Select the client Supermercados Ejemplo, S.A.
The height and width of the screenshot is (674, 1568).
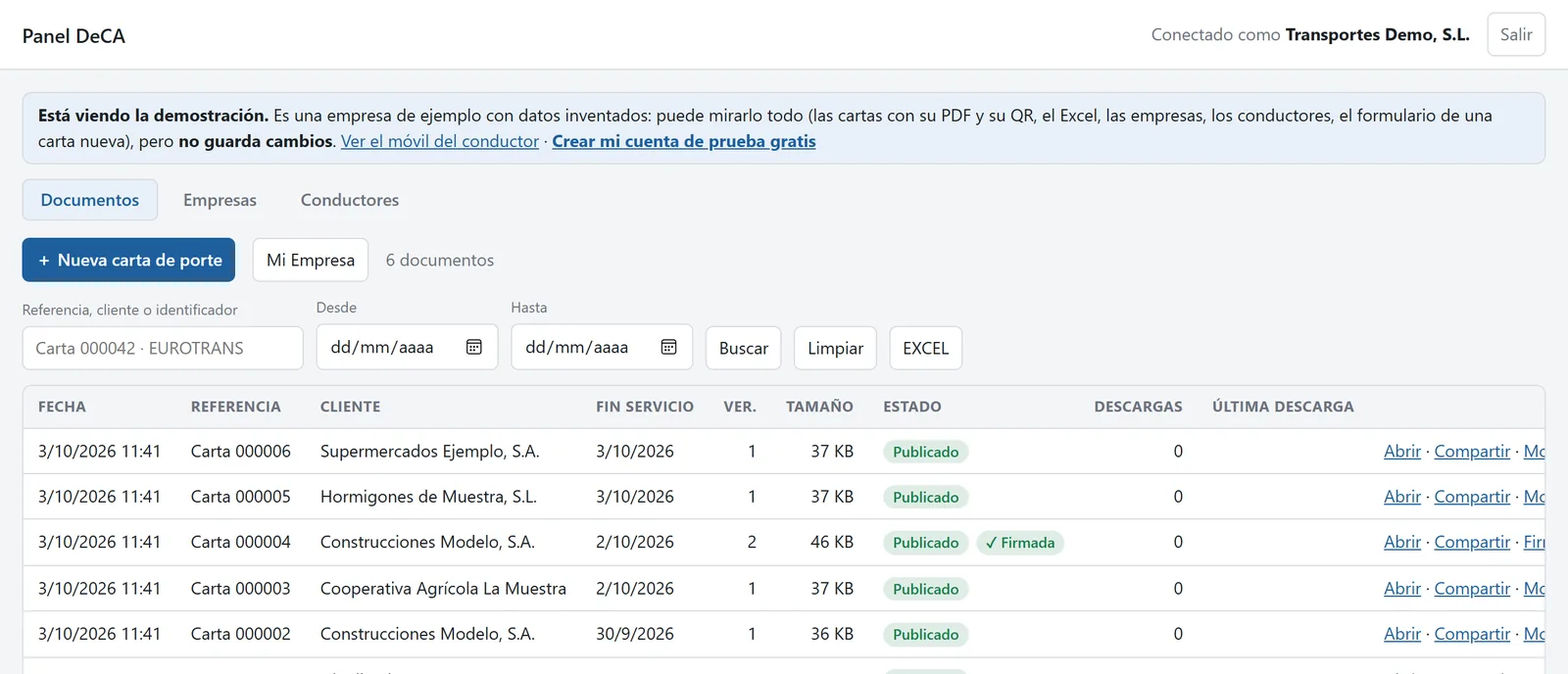[430, 452]
